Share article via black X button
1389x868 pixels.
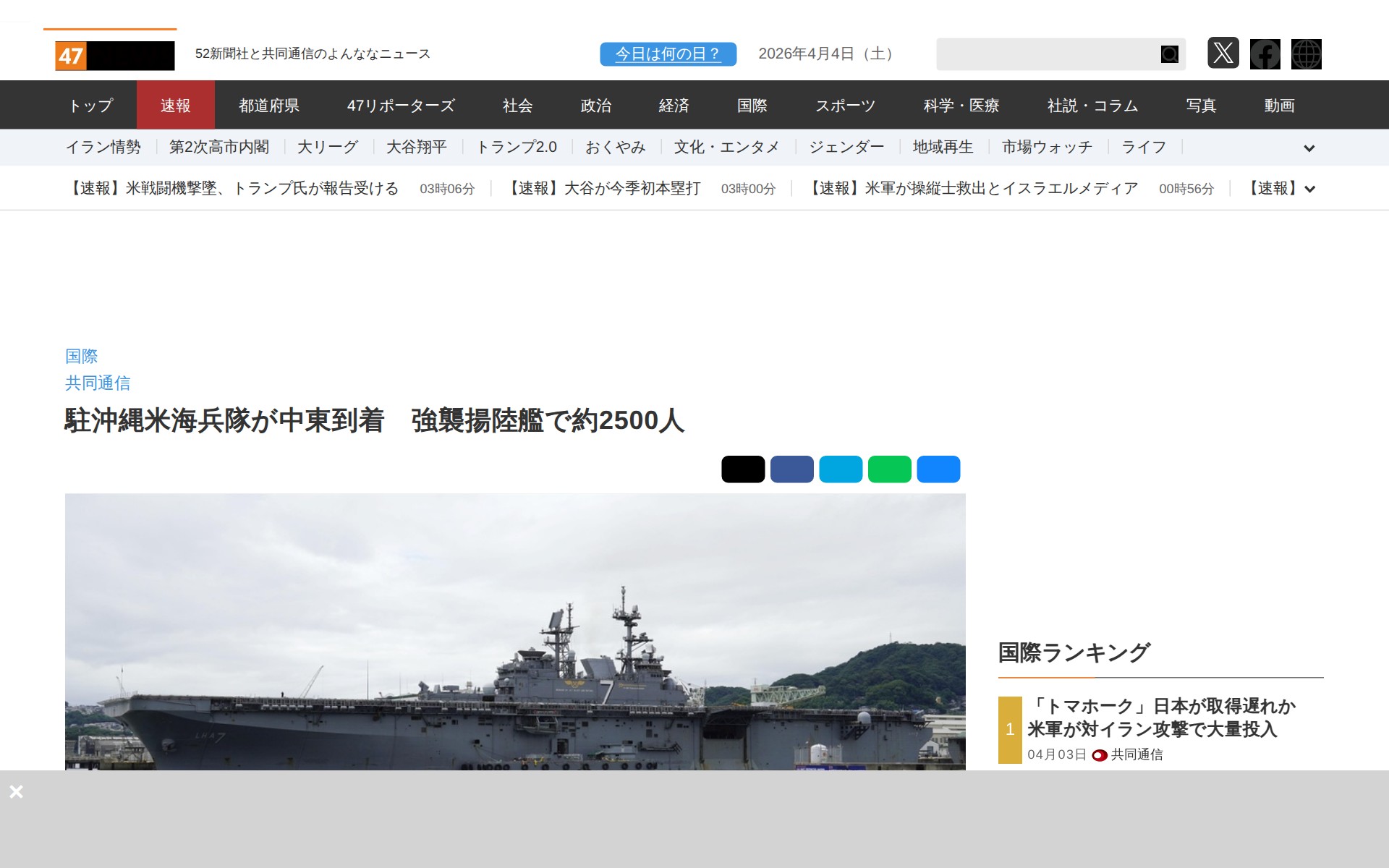coord(742,469)
